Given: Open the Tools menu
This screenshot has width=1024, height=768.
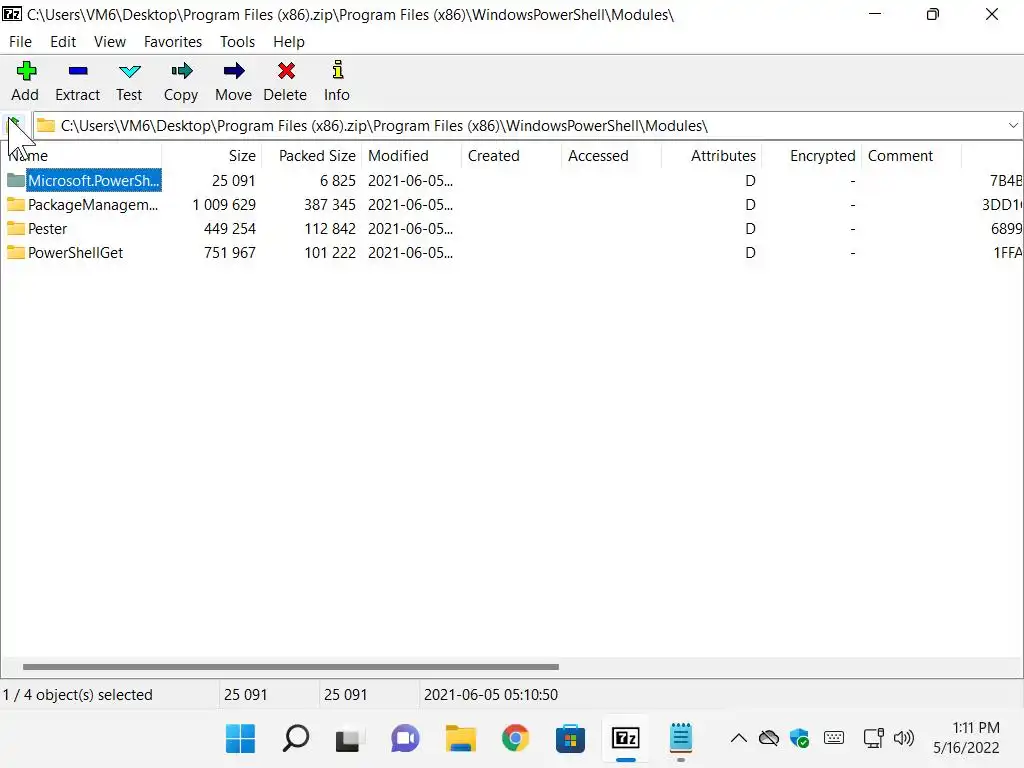Looking at the screenshot, I should [x=237, y=42].
